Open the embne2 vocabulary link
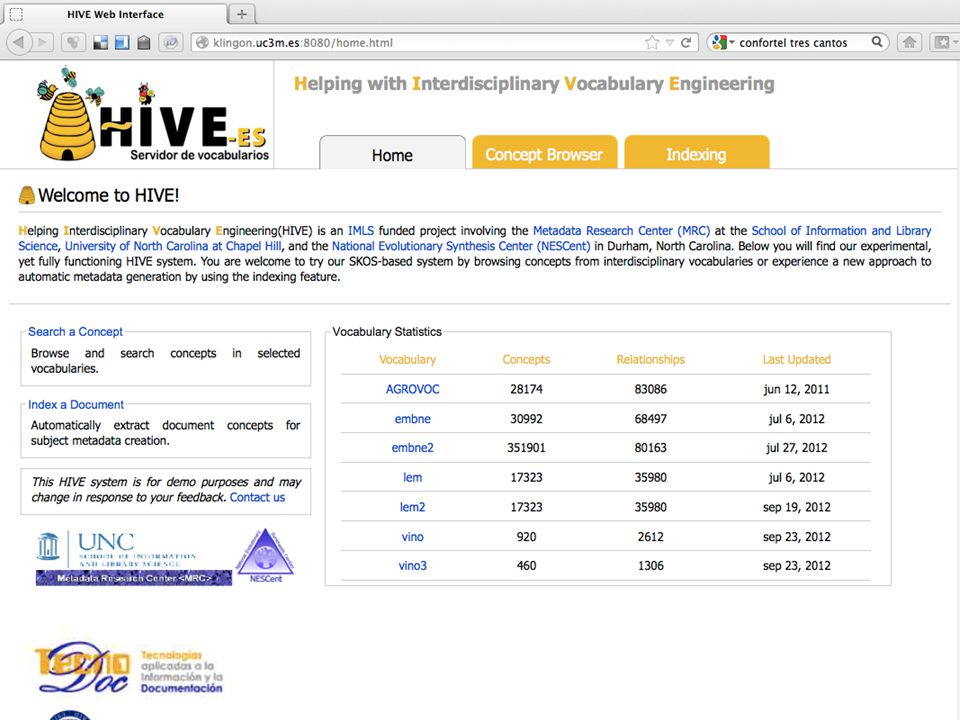Screen dimensions: 960x720 click(x=412, y=448)
